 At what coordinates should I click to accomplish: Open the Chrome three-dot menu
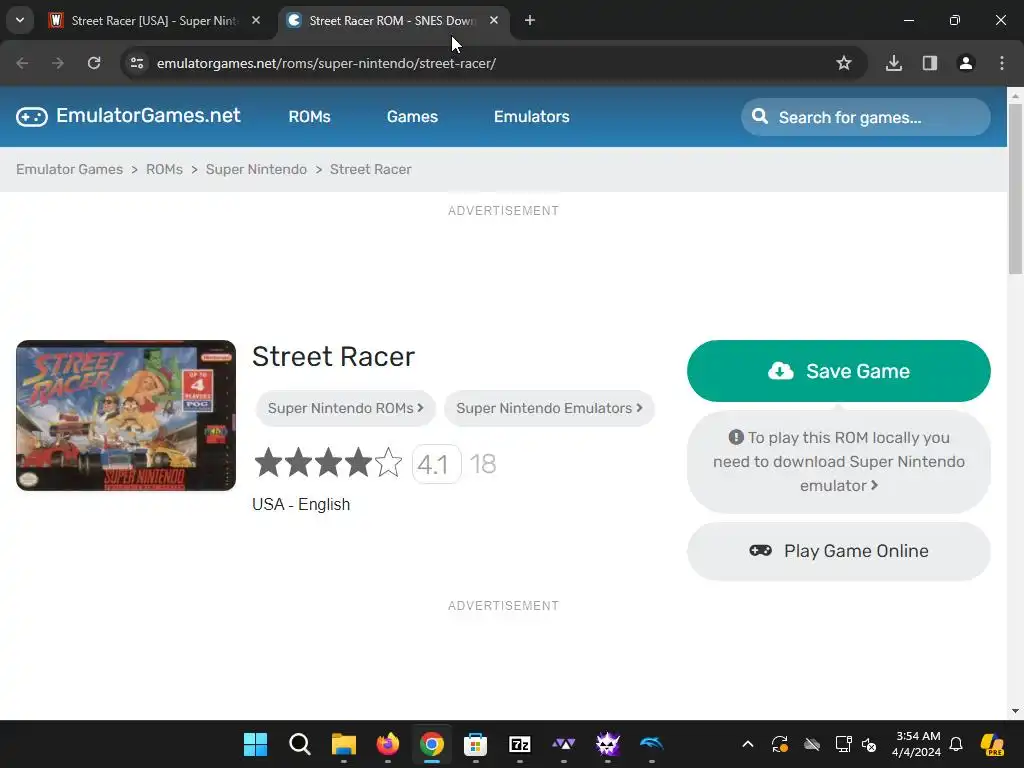tap(1002, 63)
